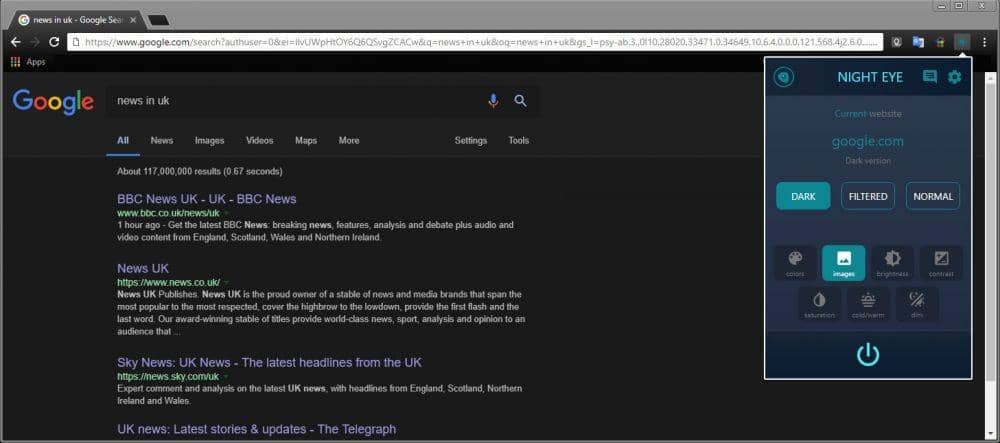Image resolution: width=1000 pixels, height=443 pixels.
Task: Switch to DARK mode
Action: tap(803, 196)
